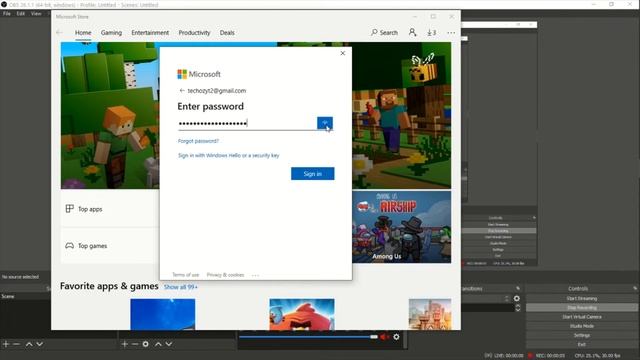
Task: Click Start Virtual Camera button
Action: pos(582,317)
